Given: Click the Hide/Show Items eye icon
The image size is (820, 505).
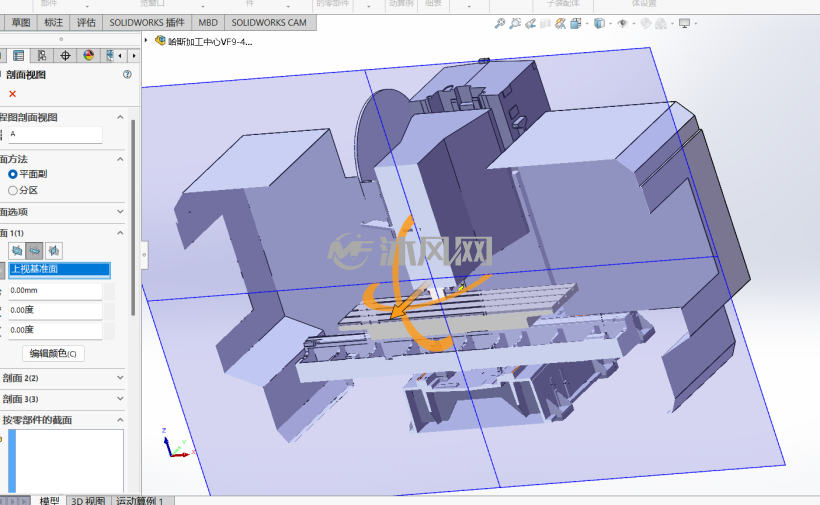Looking at the screenshot, I should (x=622, y=24).
